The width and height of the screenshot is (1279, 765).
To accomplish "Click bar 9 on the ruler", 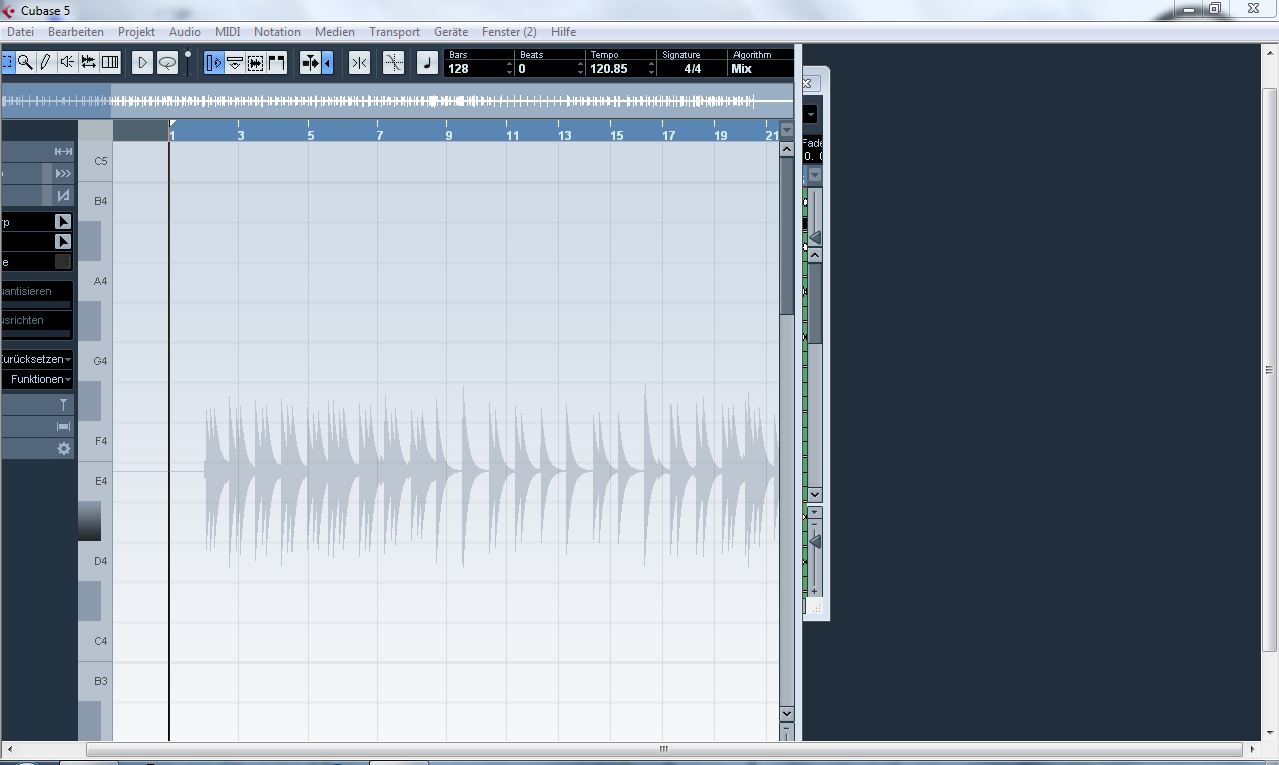I will (449, 135).
